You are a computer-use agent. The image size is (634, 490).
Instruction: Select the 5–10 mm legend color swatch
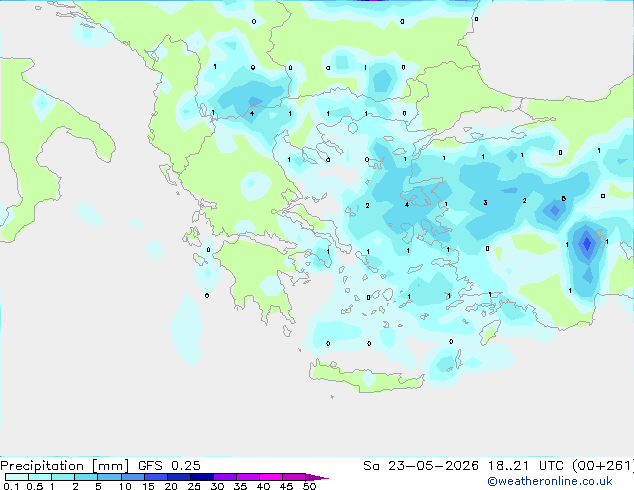[109, 477]
